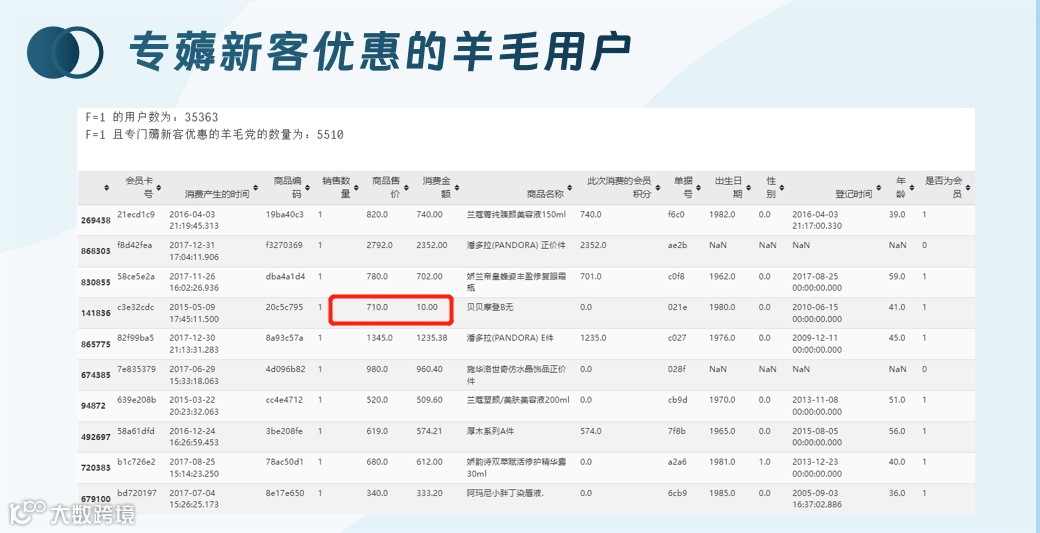The width and height of the screenshot is (1040, 533).
Task: Click member card number 58ce5e2a
Action: [x=136, y=276]
